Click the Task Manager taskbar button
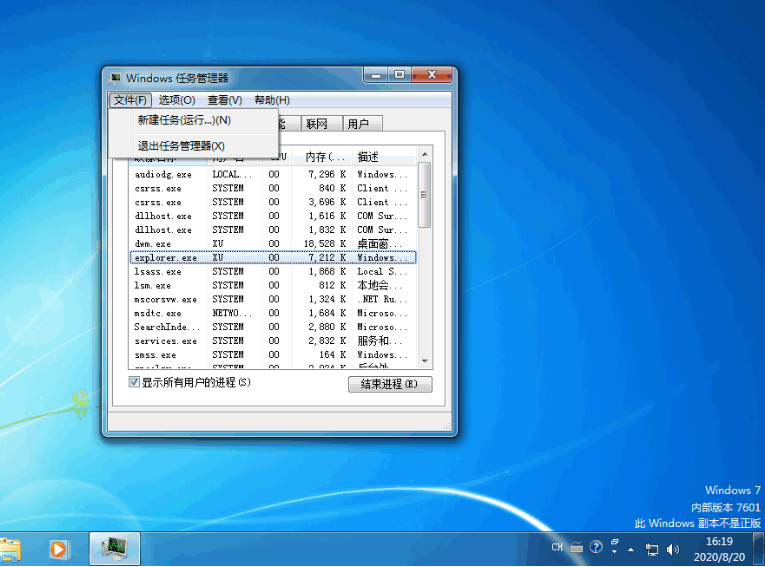The image size is (765, 567). 115,549
